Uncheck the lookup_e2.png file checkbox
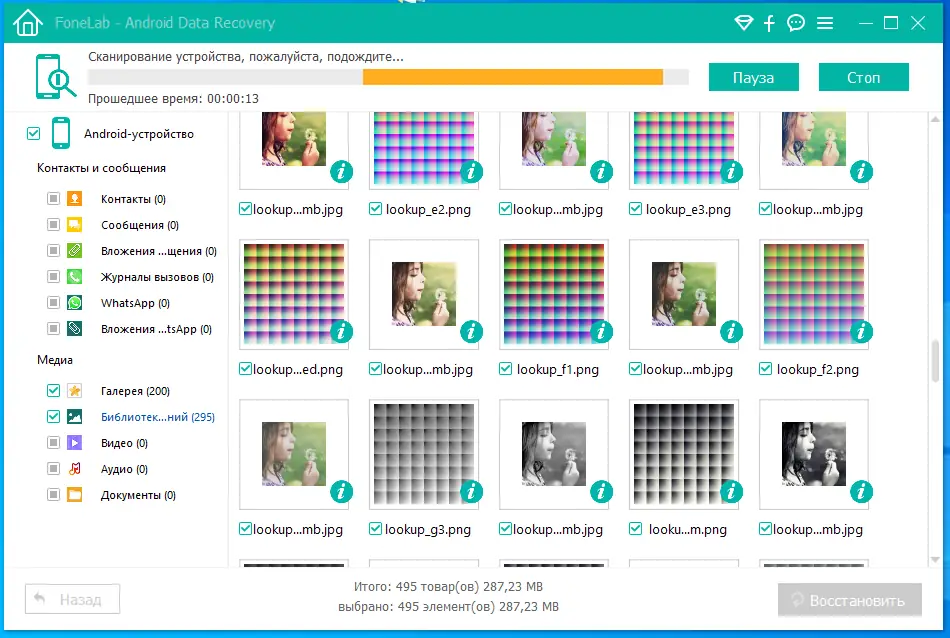This screenshot has height=638, width=950. pos(376,209)
